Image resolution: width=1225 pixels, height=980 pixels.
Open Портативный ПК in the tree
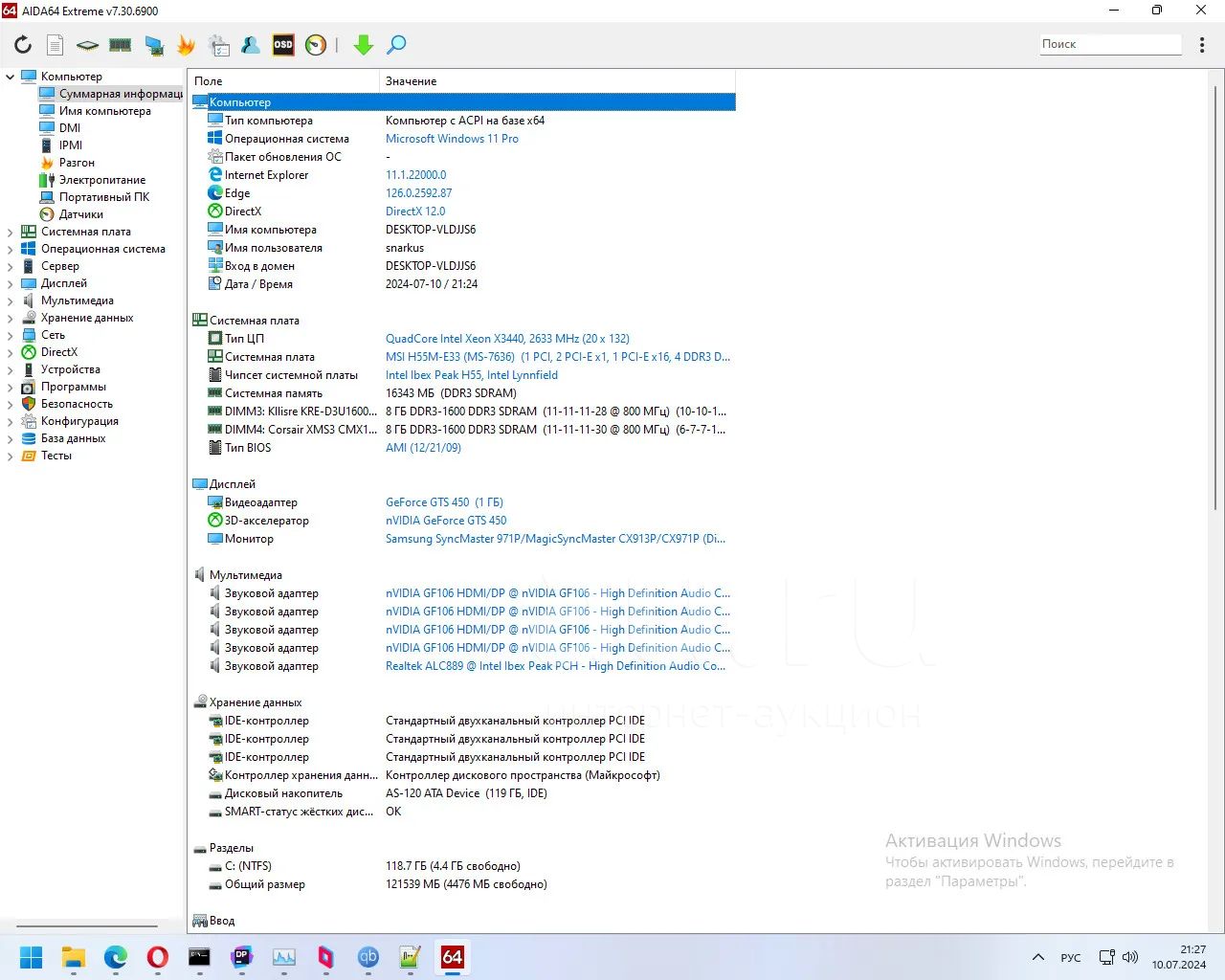coord(104,197)
